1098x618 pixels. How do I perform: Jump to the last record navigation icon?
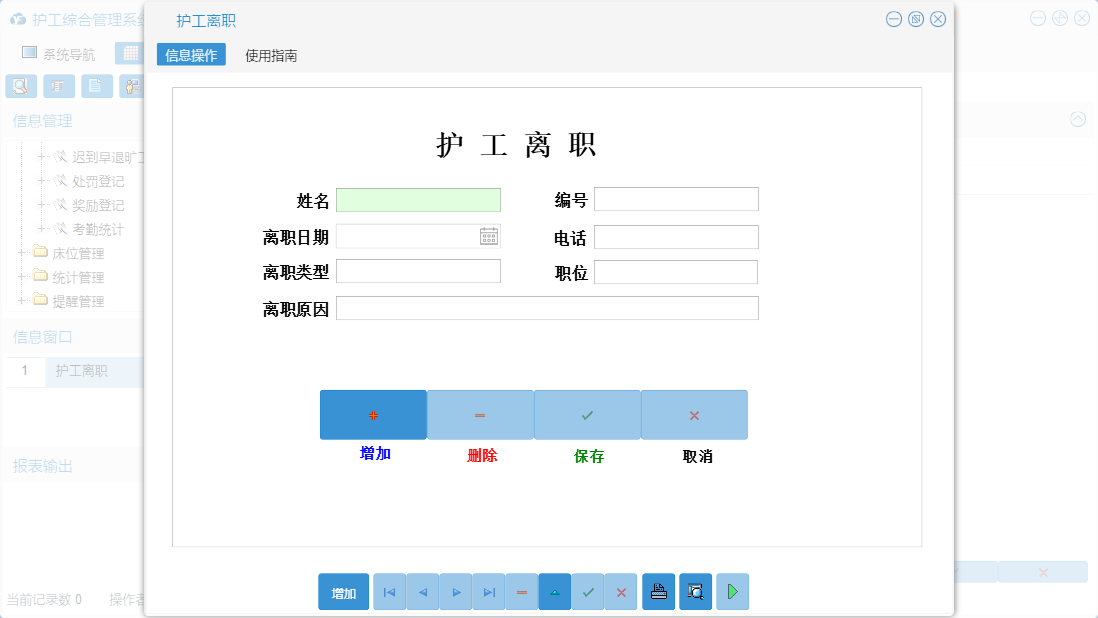(489, 591)
